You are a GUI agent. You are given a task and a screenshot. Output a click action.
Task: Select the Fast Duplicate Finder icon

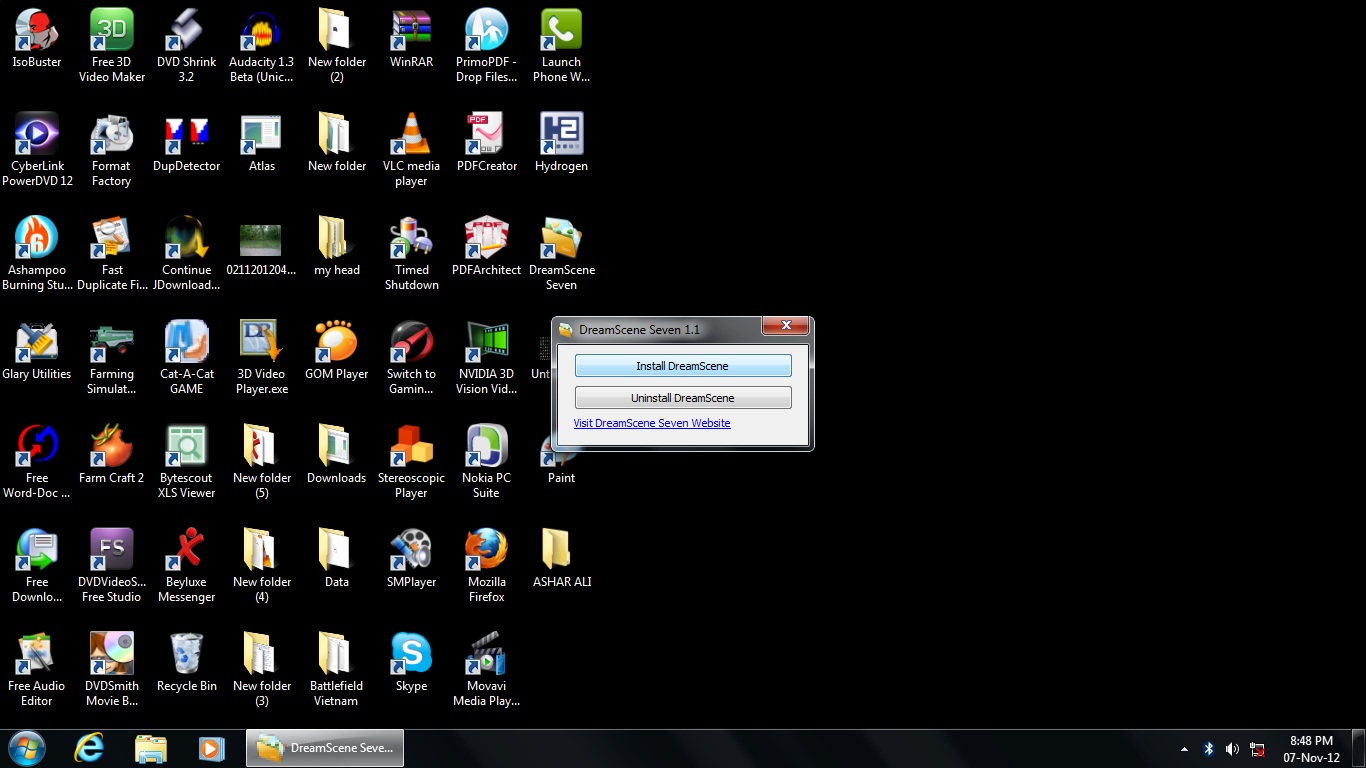[112, 254]
